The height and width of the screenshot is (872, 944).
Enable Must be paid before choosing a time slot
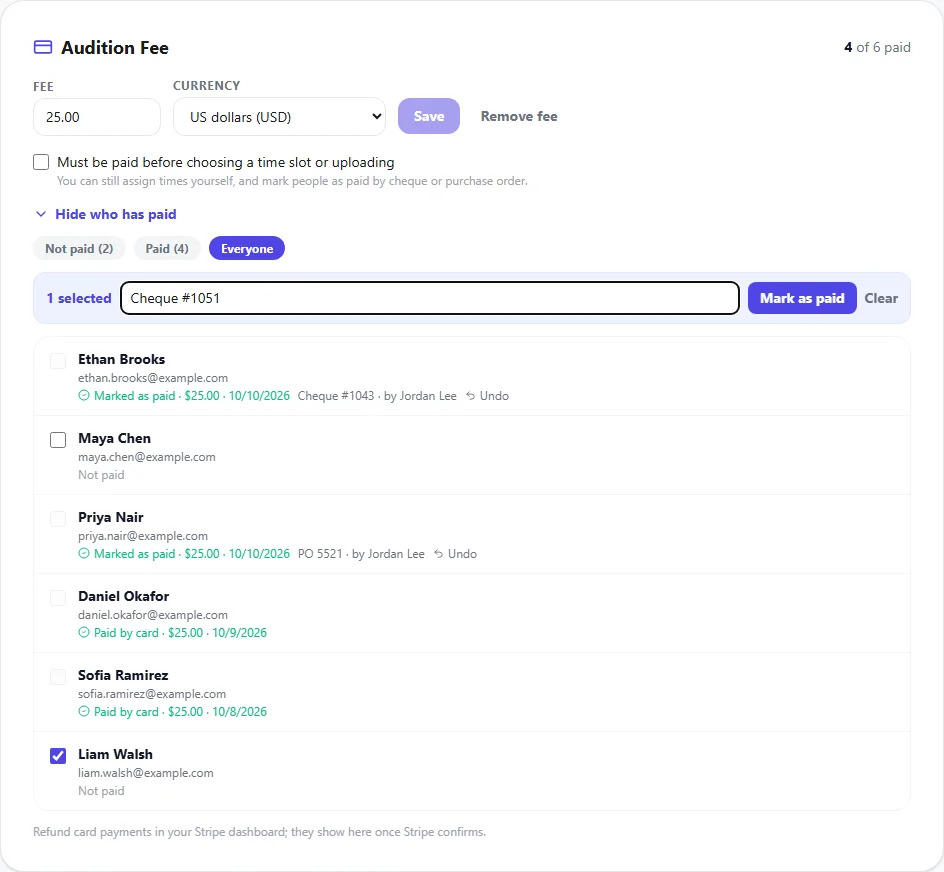click(x=41, y=162)
